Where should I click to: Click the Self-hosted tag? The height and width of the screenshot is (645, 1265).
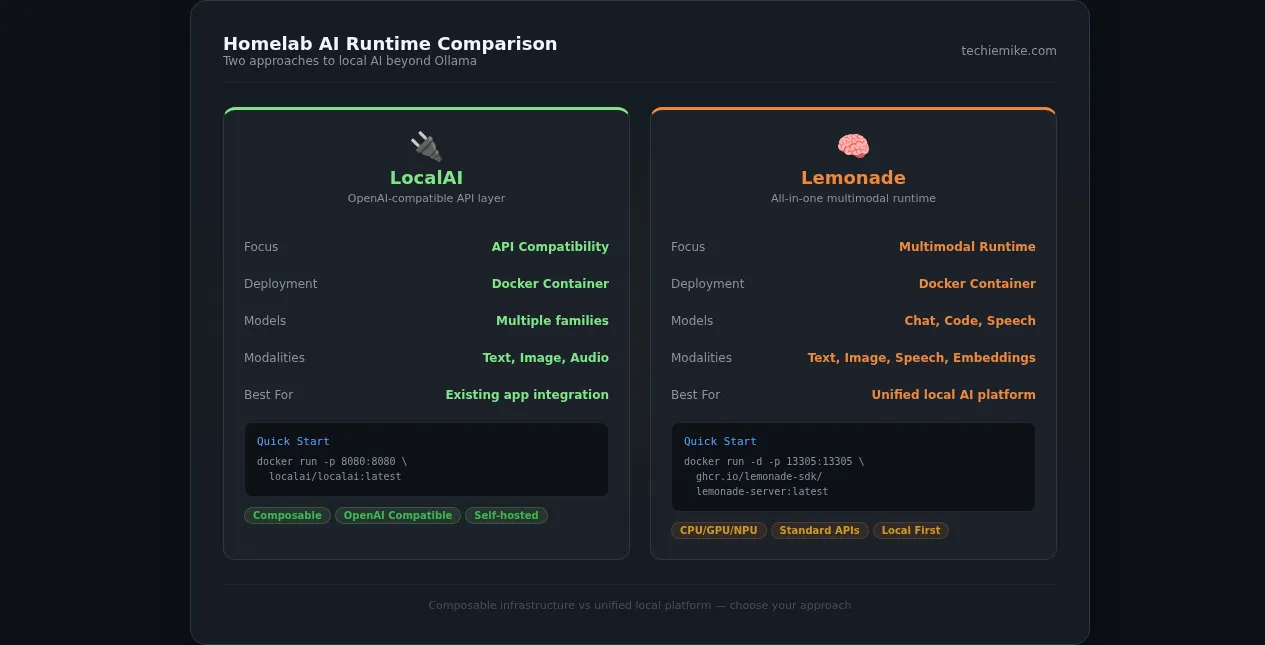(506, 516)
